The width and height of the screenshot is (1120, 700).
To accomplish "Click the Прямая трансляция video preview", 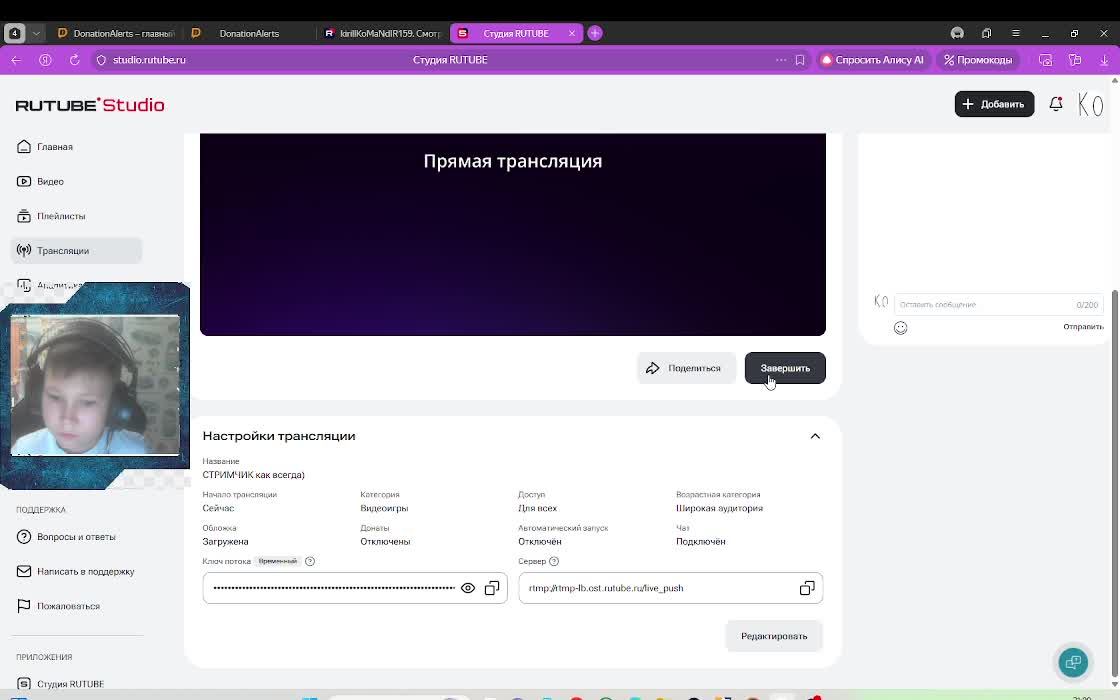I will (x=513, y=234).
